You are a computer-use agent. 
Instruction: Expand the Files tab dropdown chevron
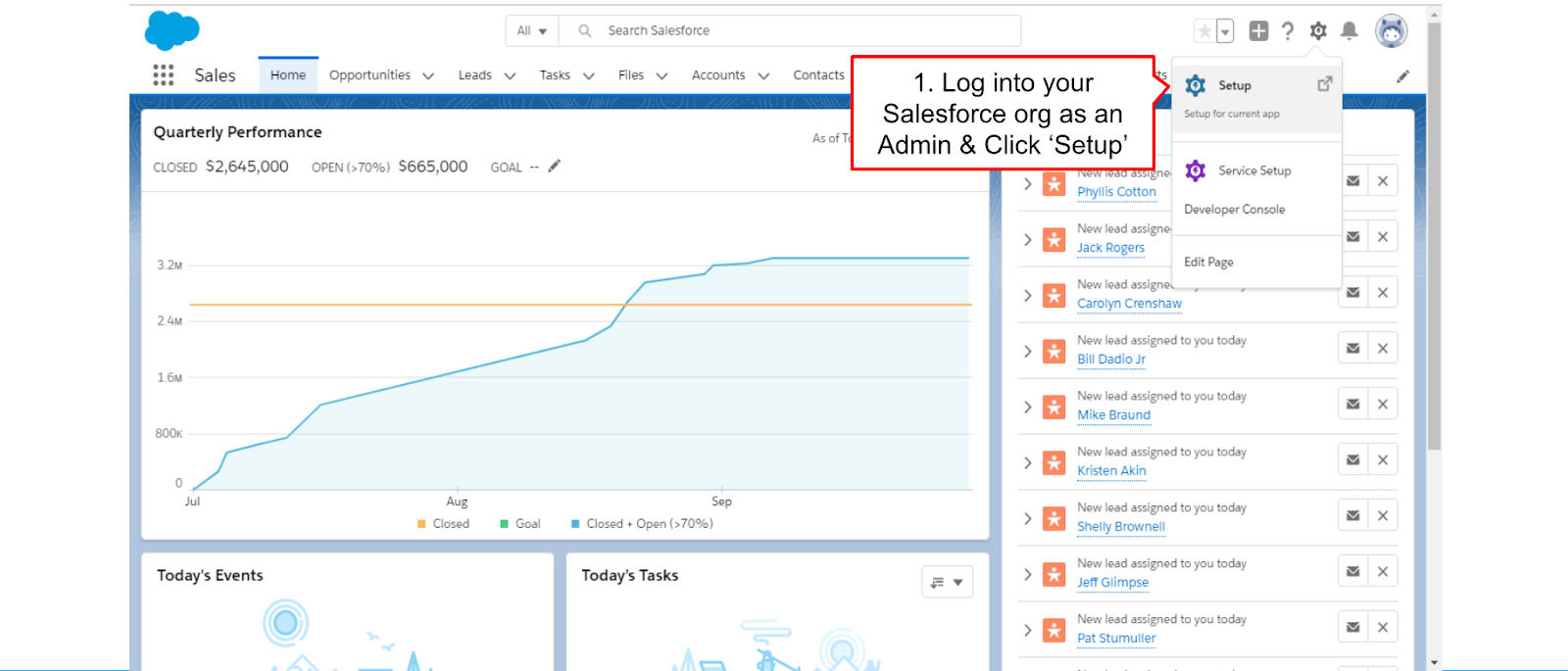coord(661,75)
